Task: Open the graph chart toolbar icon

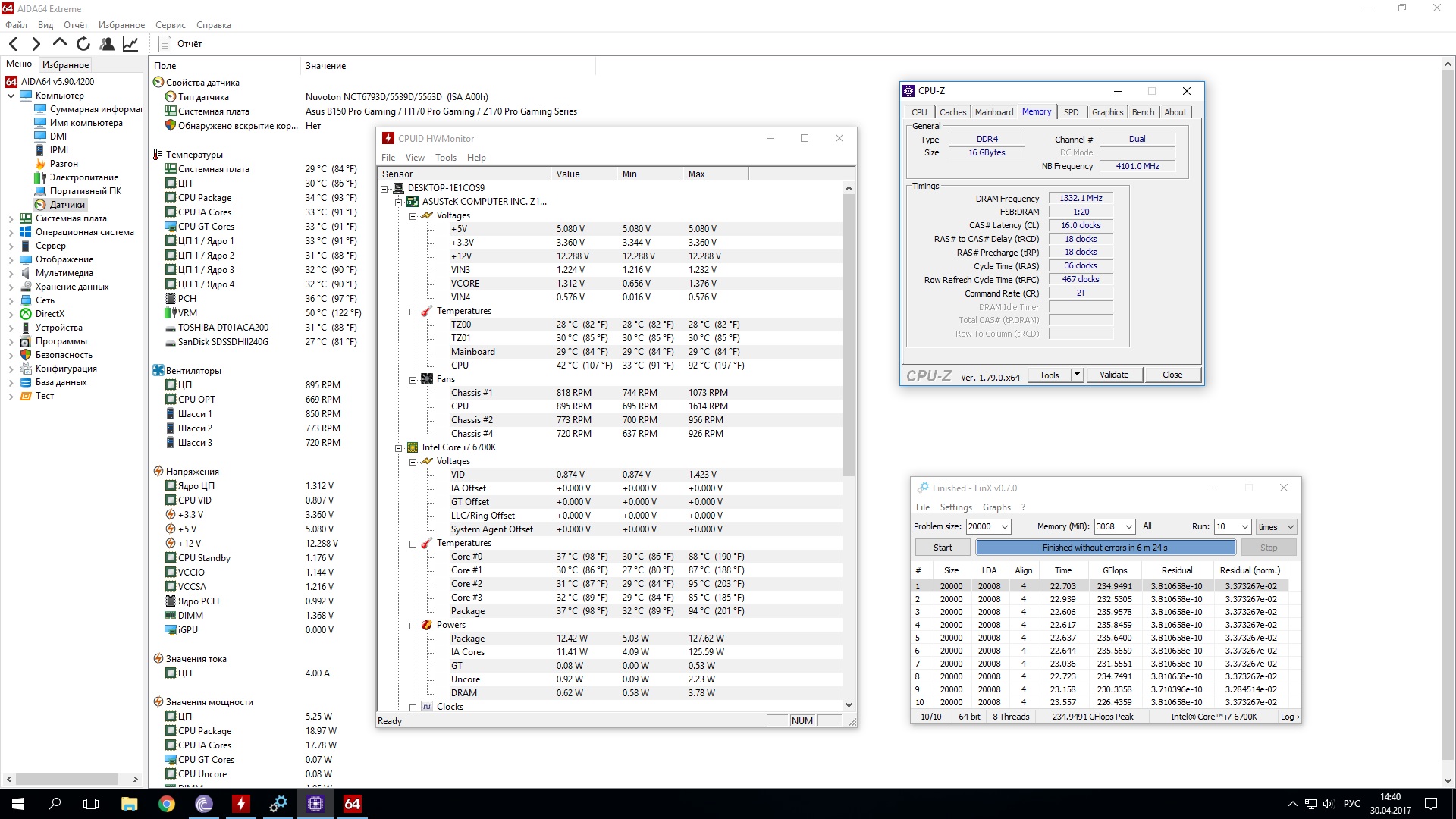Action: (130, 44)
